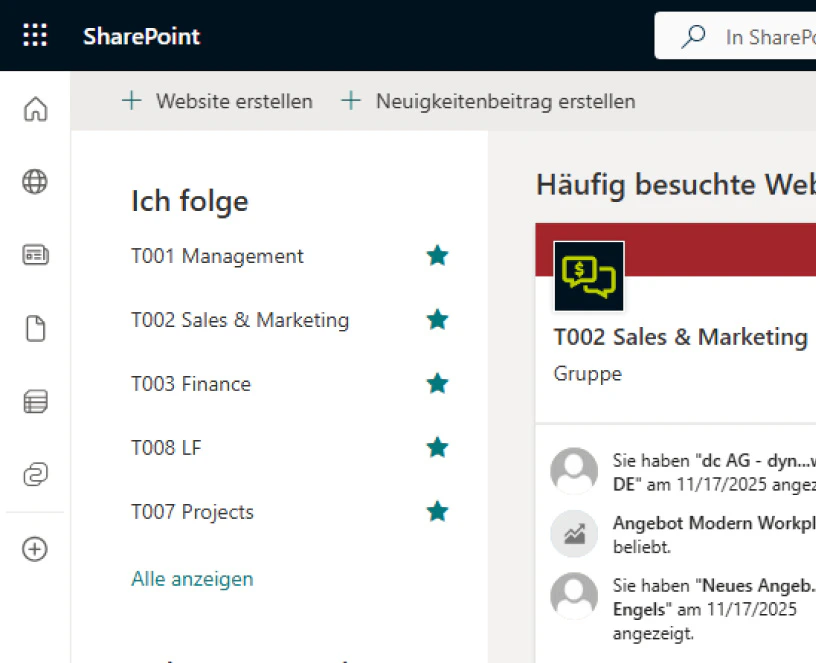Click T002 Sales & Marketing site logo
816x663 pixels.
[x=589, y=276]
